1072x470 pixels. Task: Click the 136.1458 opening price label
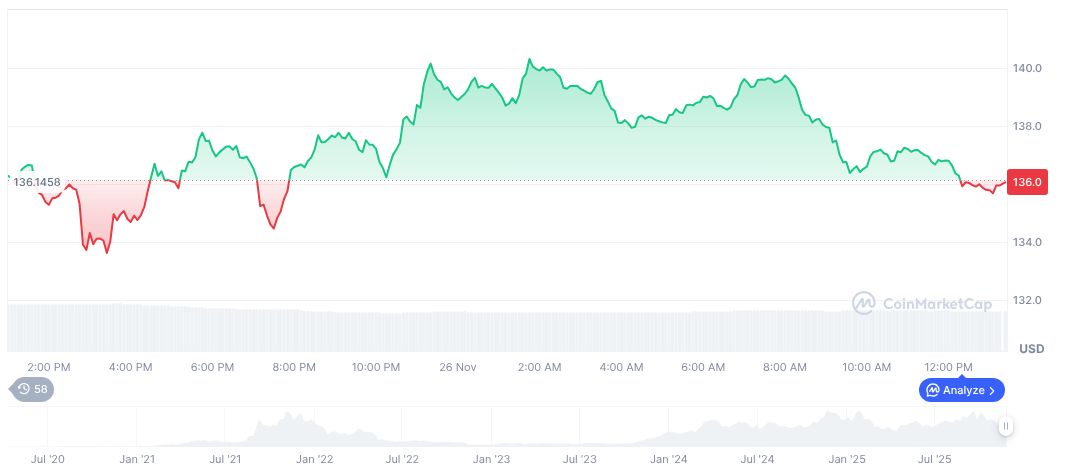(x=37, y=182)
